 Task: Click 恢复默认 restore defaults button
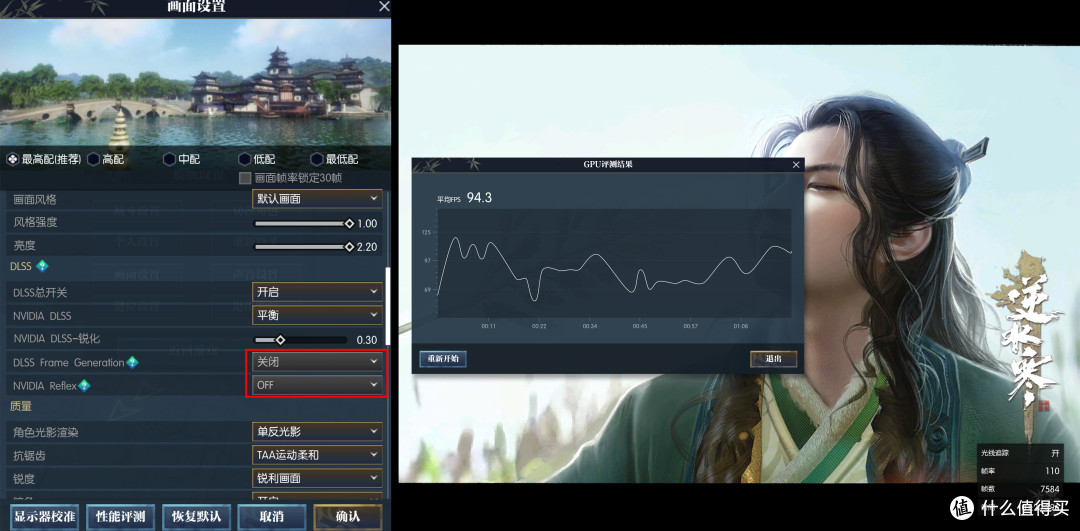[x=196, y=517]
